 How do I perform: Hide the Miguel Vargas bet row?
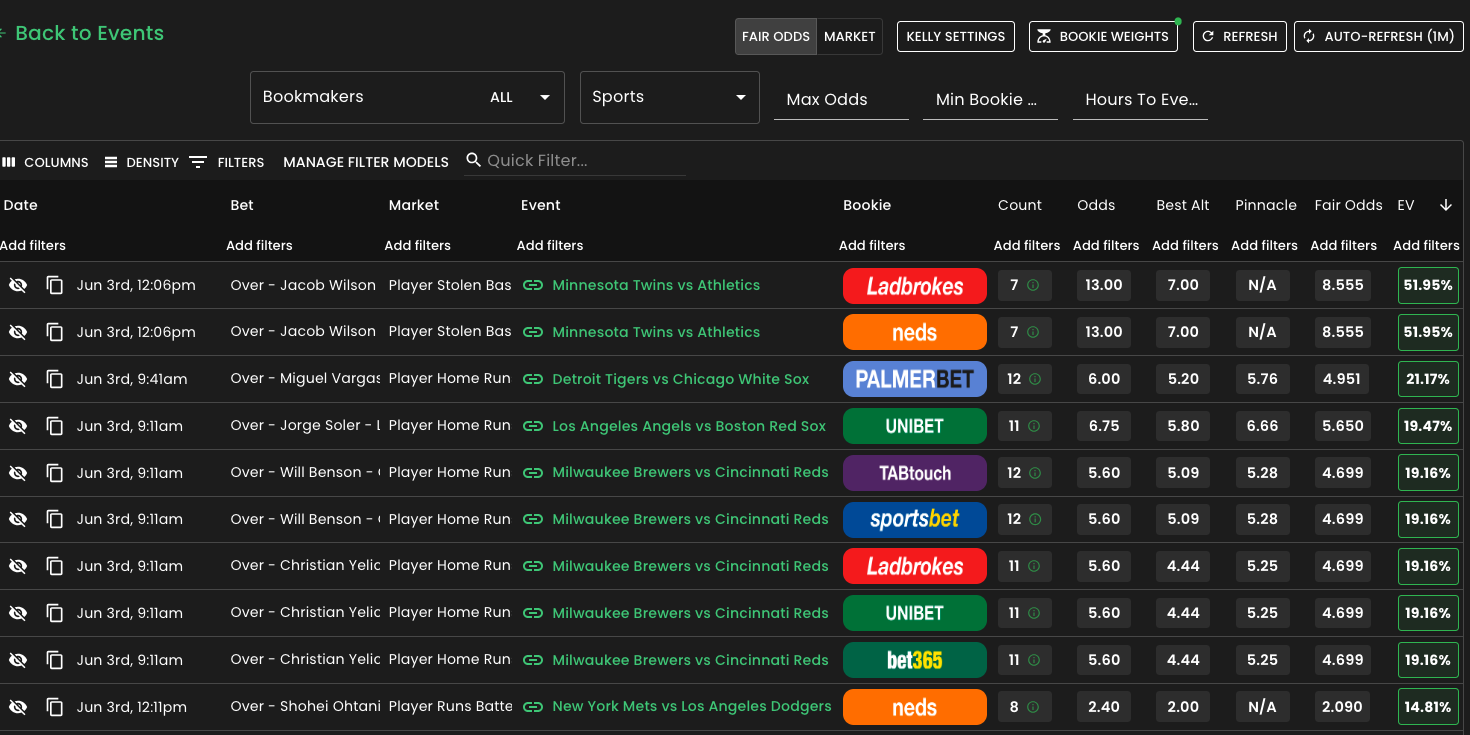click(x=17, y=379)
